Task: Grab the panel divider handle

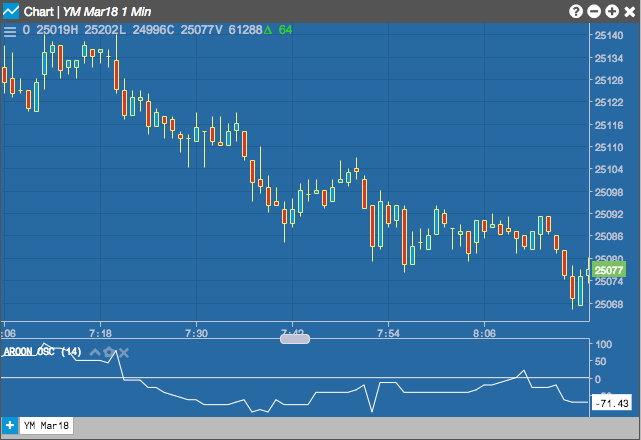Action: click(x=295, y=339)
